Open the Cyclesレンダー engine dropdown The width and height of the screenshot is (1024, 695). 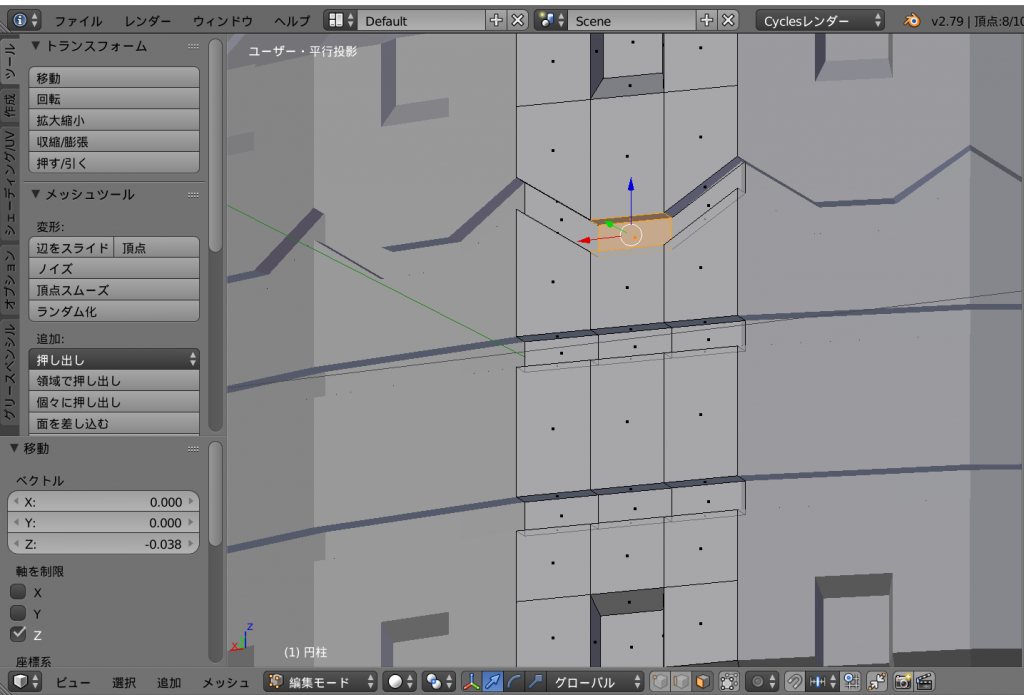820,20
